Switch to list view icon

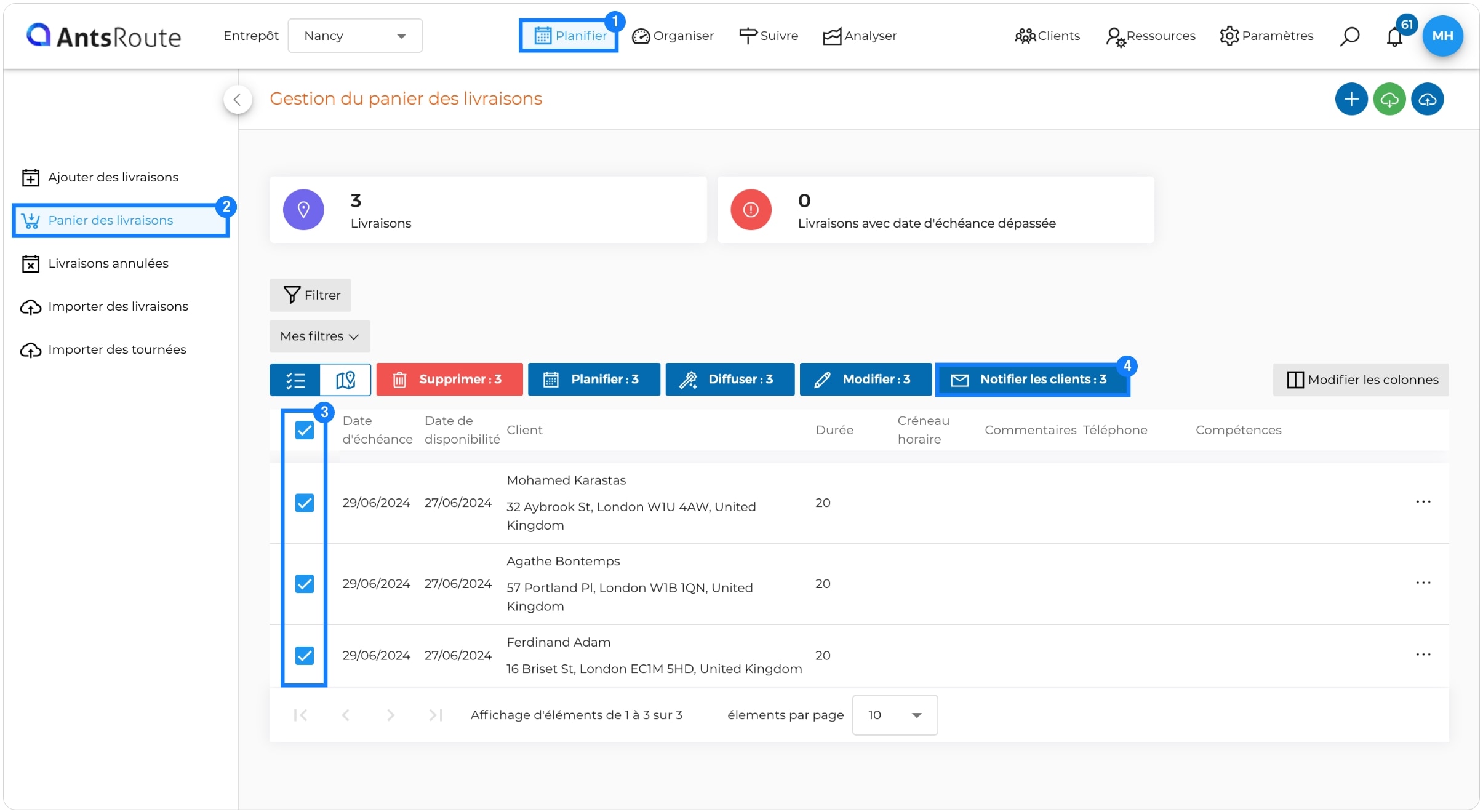point(295,380)
